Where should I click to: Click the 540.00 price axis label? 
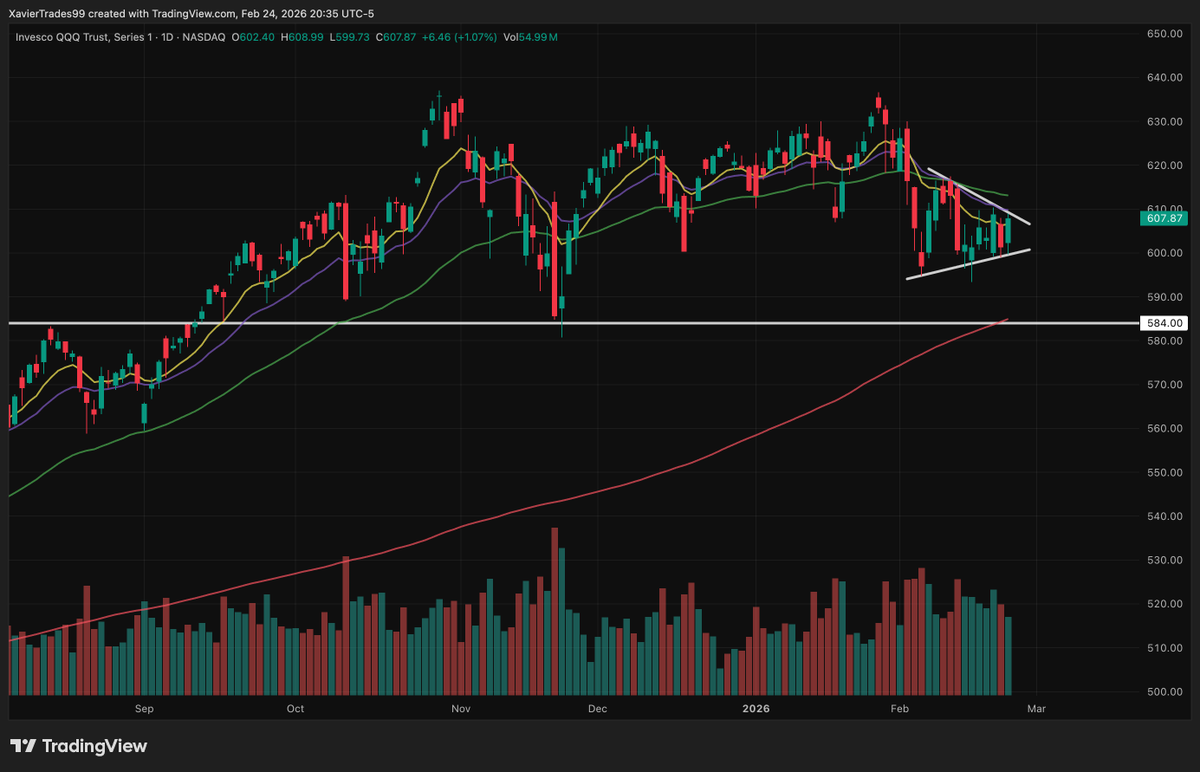click(x=1164, y=516)
